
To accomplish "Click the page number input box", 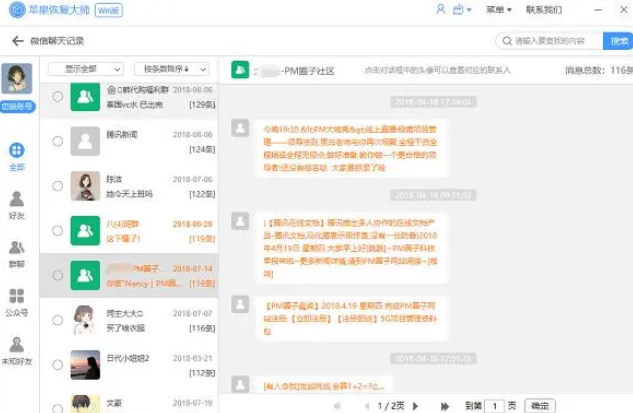I will [495, 406].
